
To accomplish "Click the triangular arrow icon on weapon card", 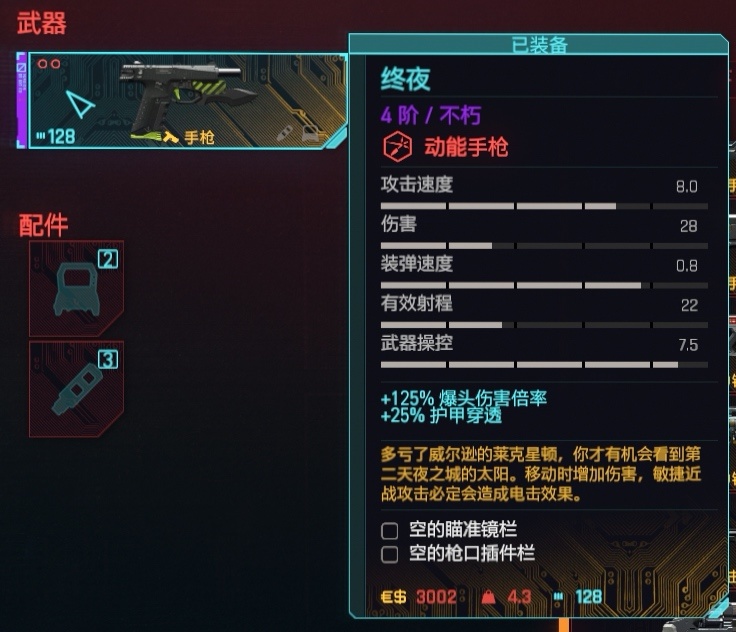I will [x=80, y=103].
